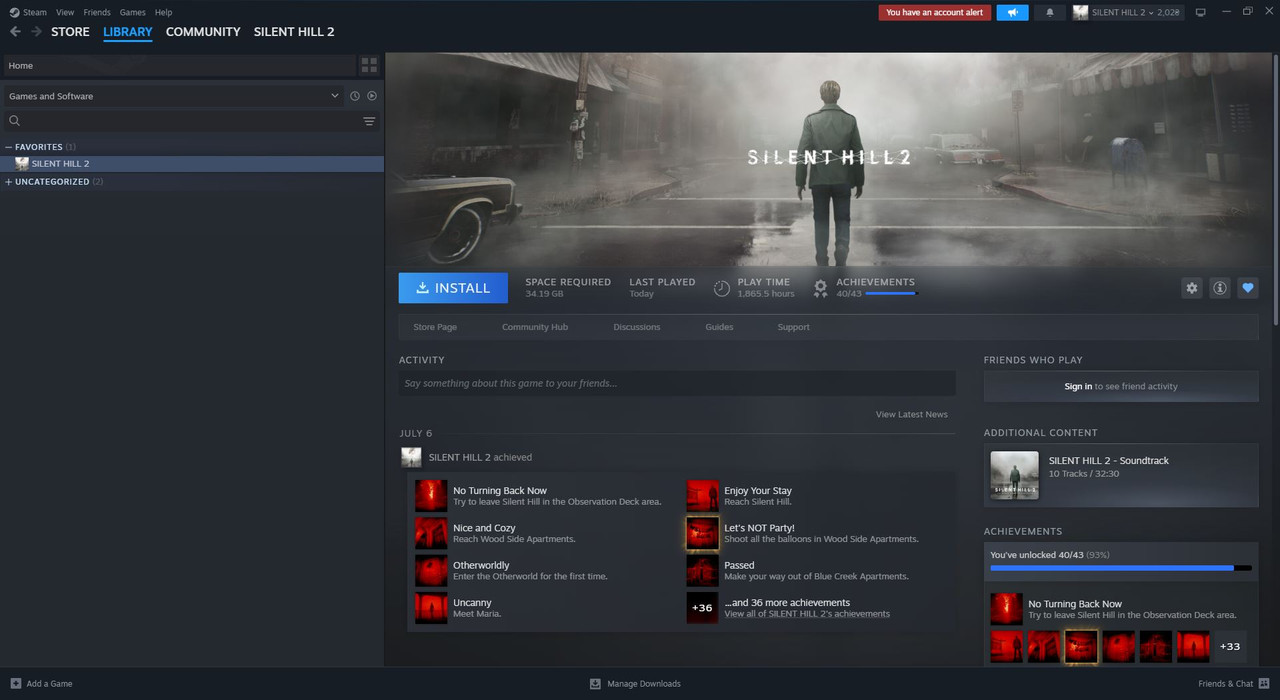
Task: Open the Store Page link
Action: click(x=435, y=327)
